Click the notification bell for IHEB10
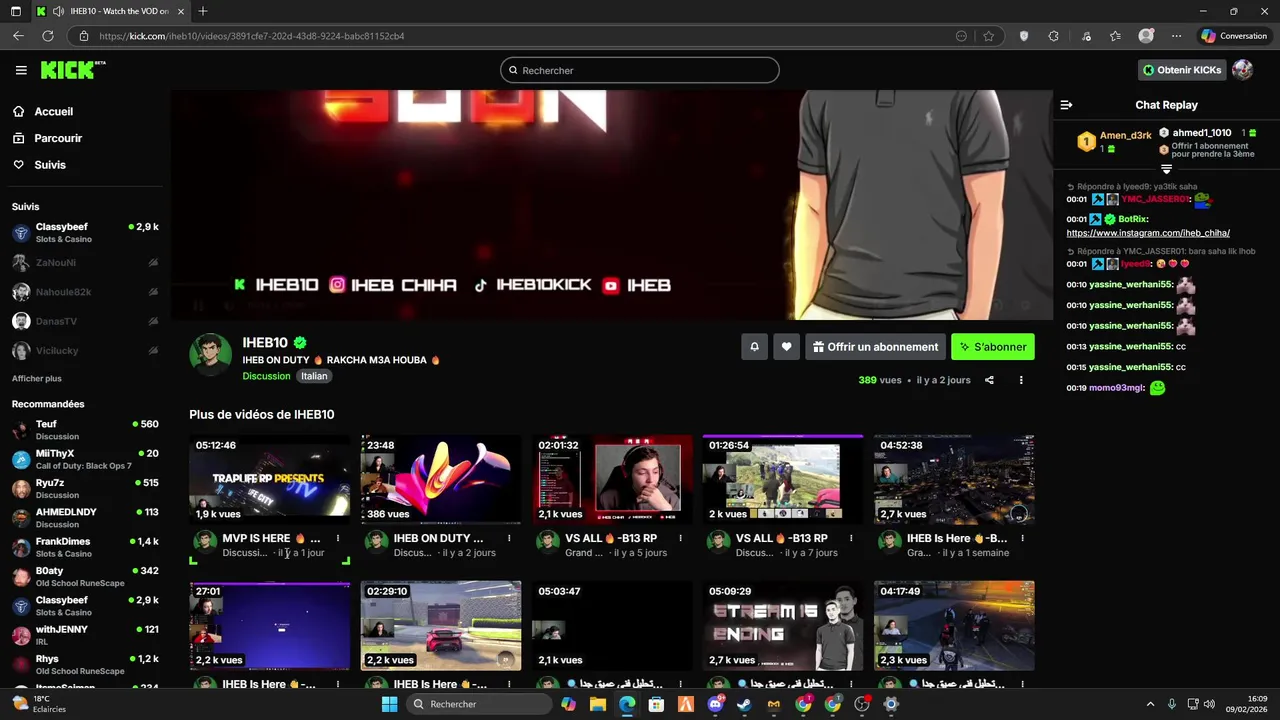Screen dimensions: 1280x720 tap(755, 347)
